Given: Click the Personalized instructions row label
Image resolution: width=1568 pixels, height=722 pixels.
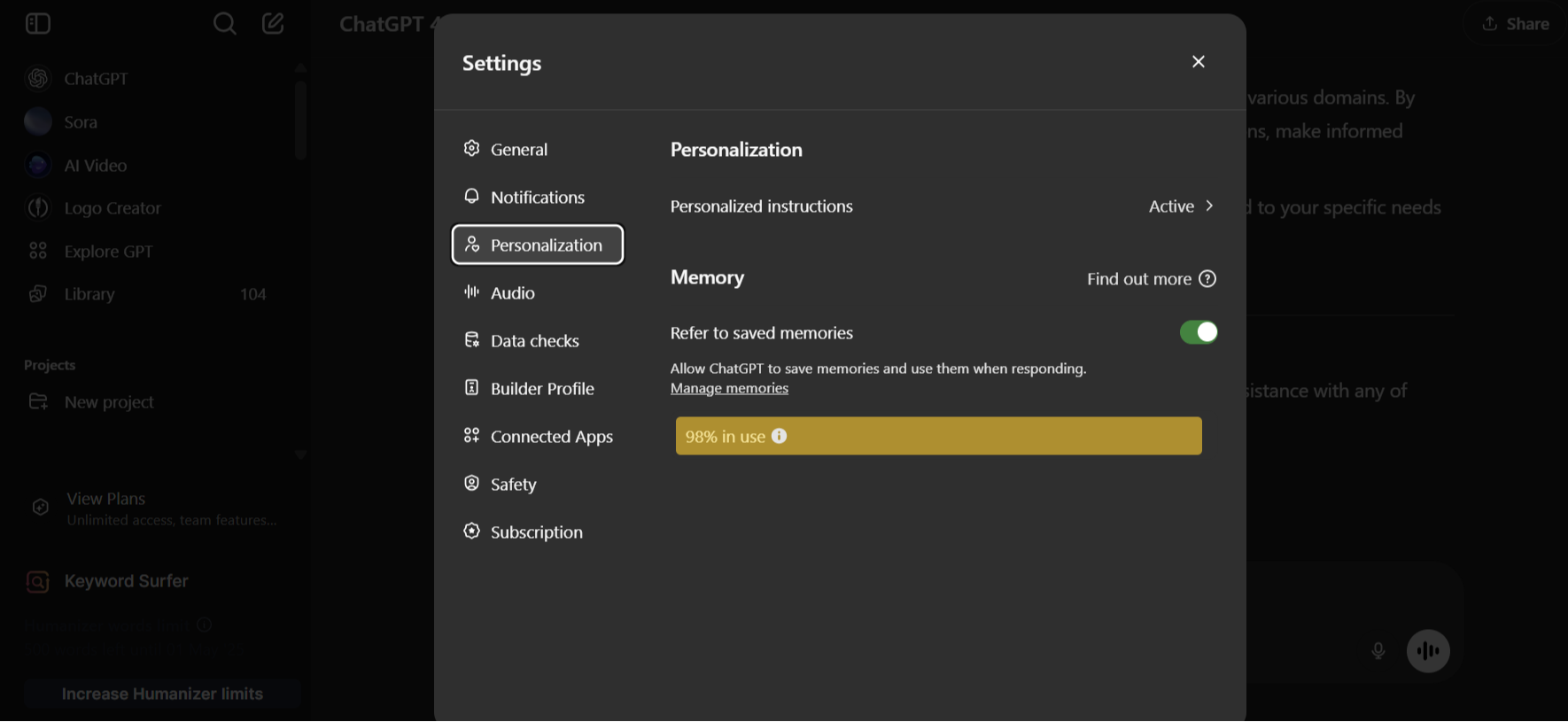Looking at the screenshot, I should [762, 206].
